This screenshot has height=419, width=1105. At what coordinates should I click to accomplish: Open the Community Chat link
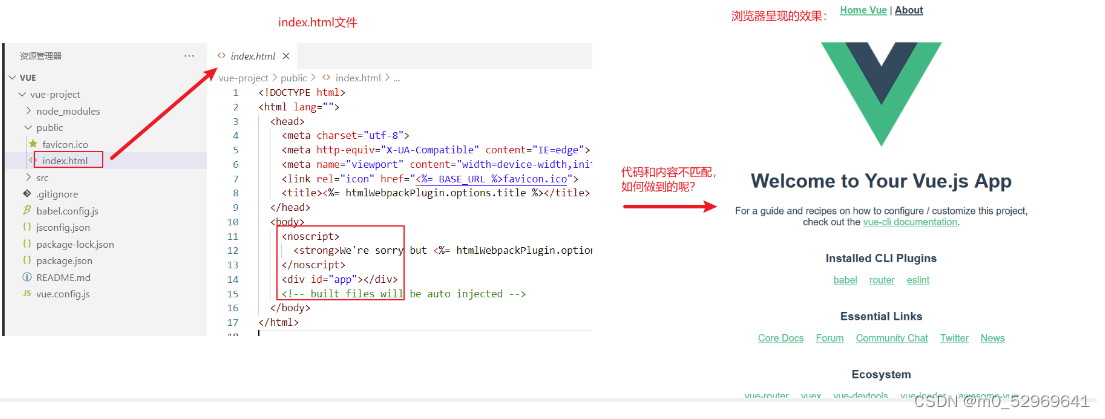click(x=891, y=338)
